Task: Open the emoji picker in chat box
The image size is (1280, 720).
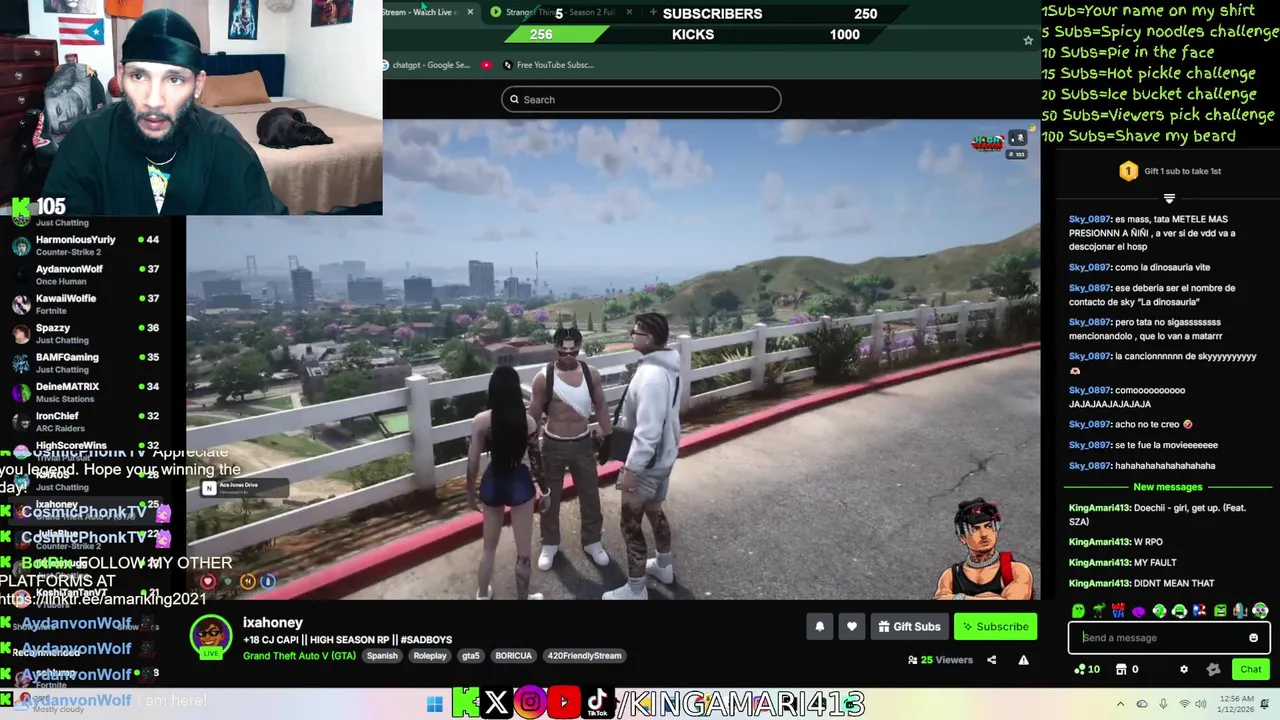Action: click(x=1253, y=638)
